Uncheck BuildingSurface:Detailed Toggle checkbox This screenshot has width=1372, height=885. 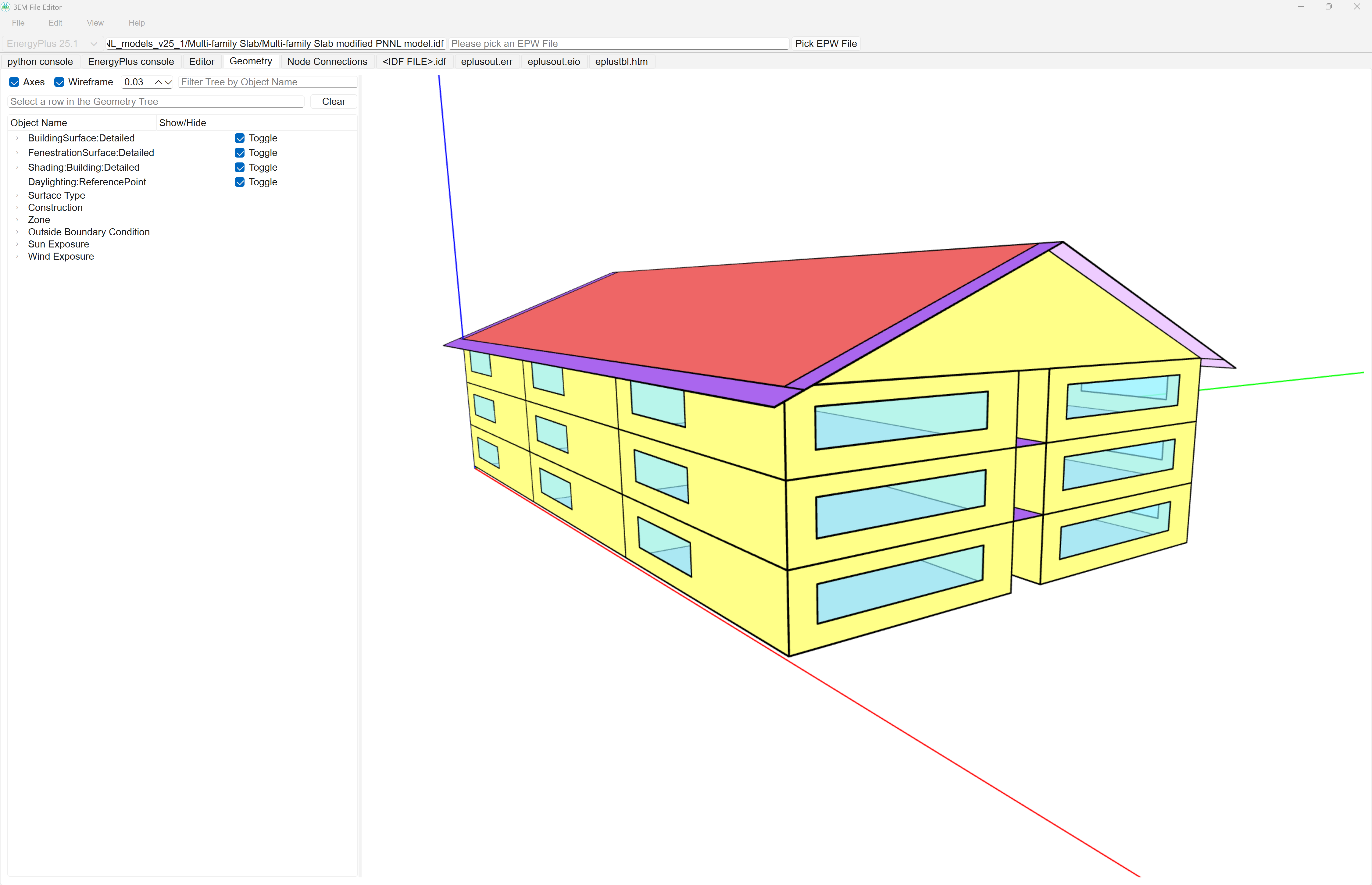(x=240, y=138)
